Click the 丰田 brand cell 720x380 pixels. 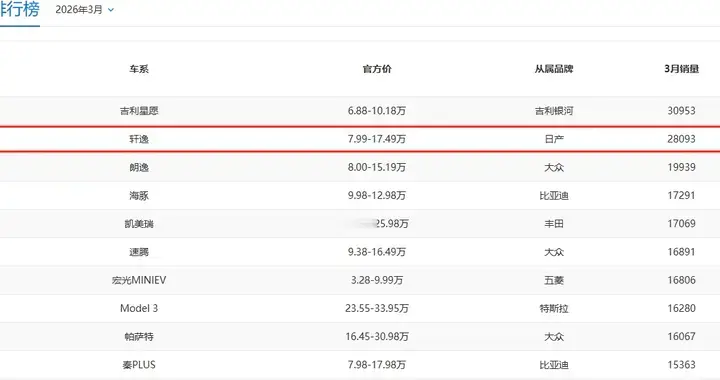(554, 224)
